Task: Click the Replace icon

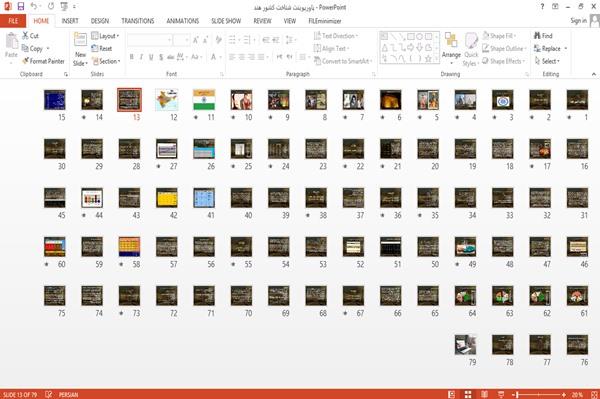Action: (x=537, y=48)
